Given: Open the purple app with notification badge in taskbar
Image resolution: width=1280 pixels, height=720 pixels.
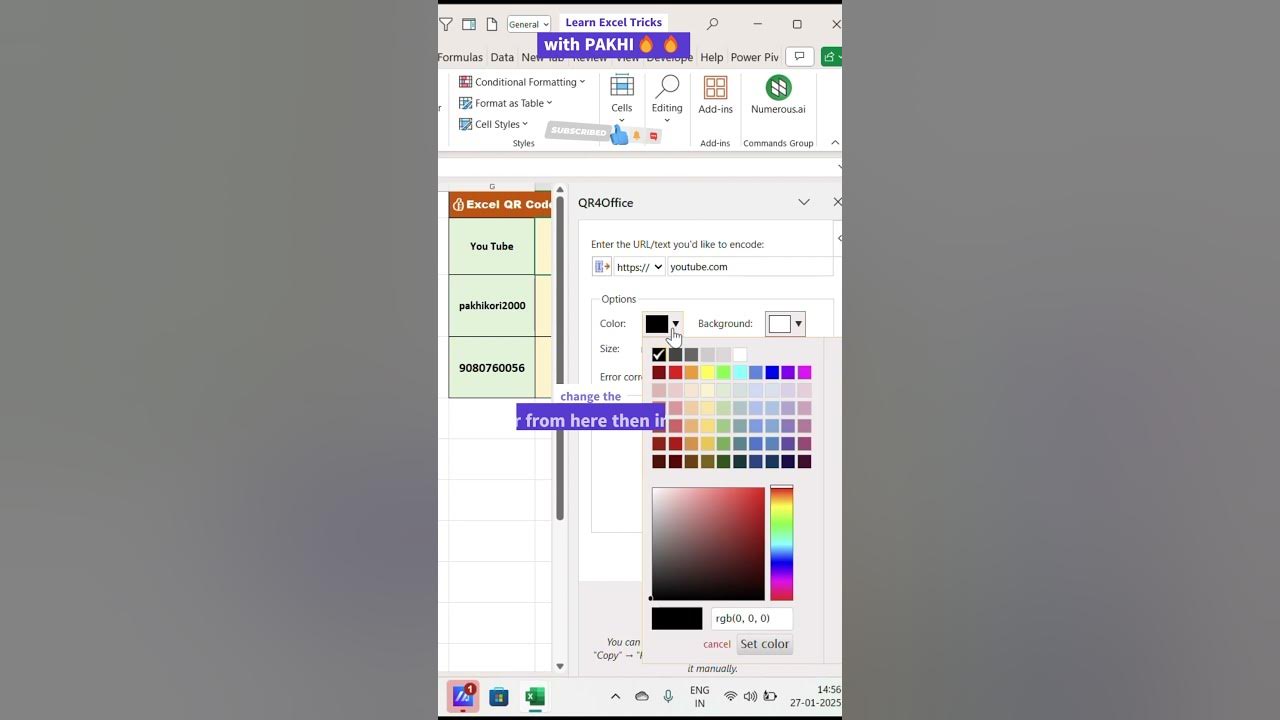Looking at the screenshot, I should (x=463, y=696).
